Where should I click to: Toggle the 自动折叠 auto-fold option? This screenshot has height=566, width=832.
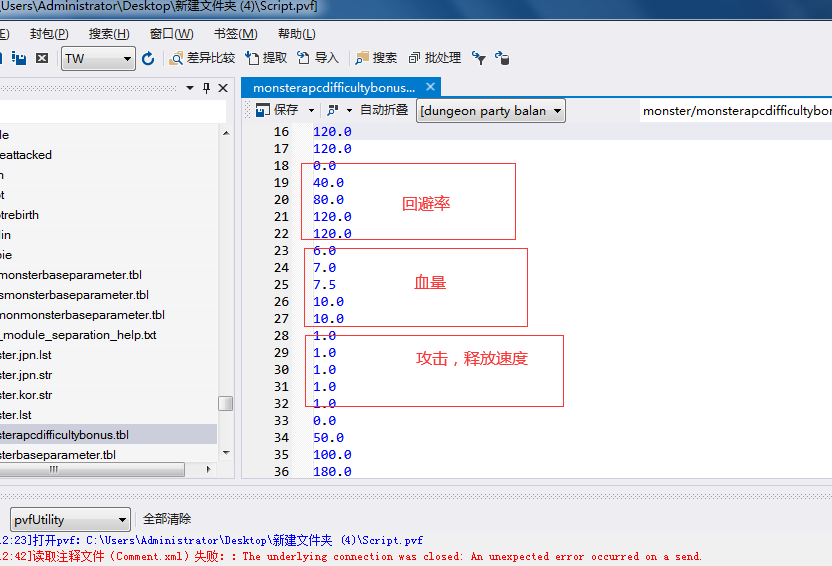coord(384,110)
